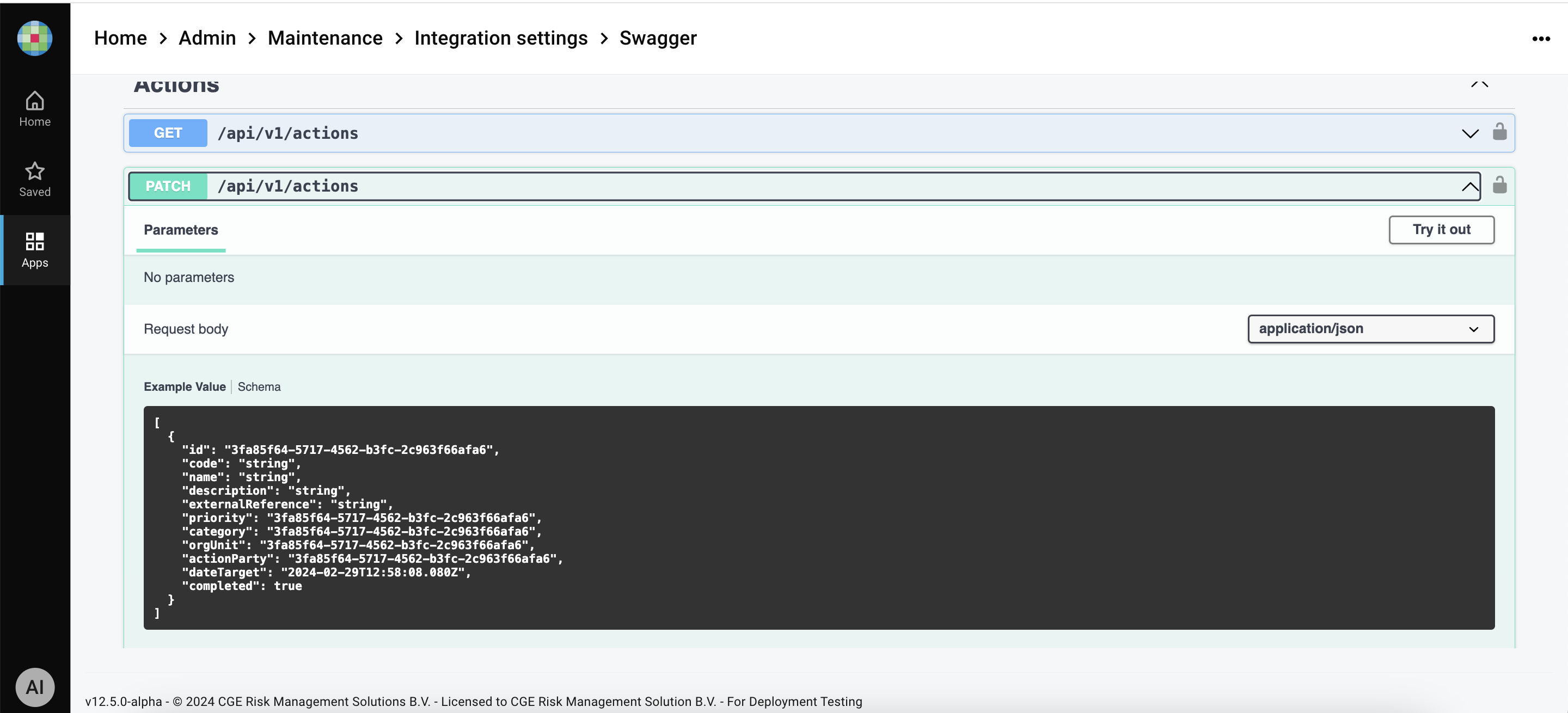Switch to the Schema tab
Viewport: 1568px width, 713px height.
click(259, 387)
